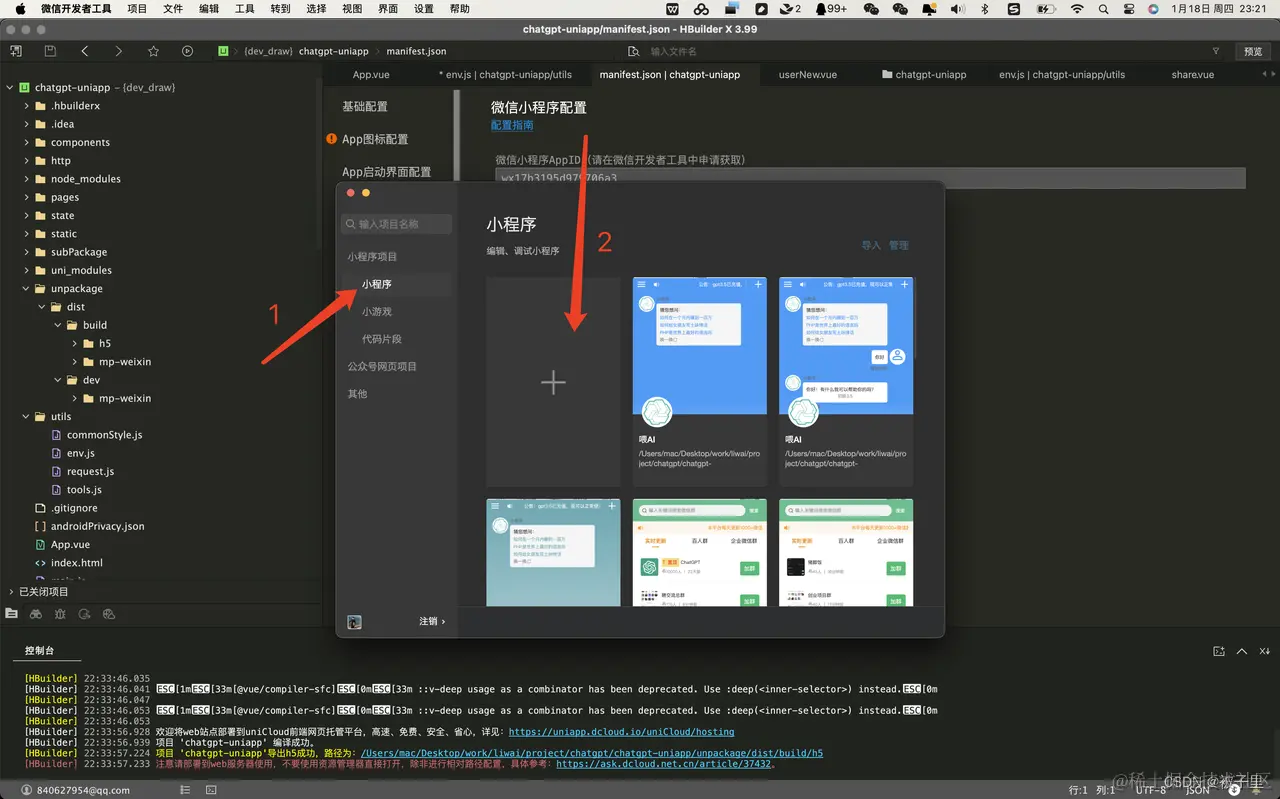
Task: Open the 工具 menu in menu bar
Action: point(244,9)
